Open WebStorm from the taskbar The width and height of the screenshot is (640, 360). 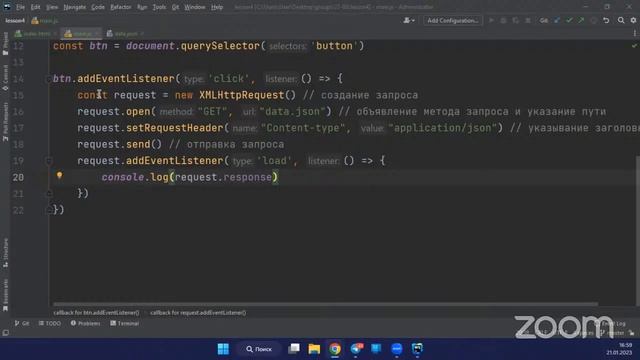coord(417,349)
